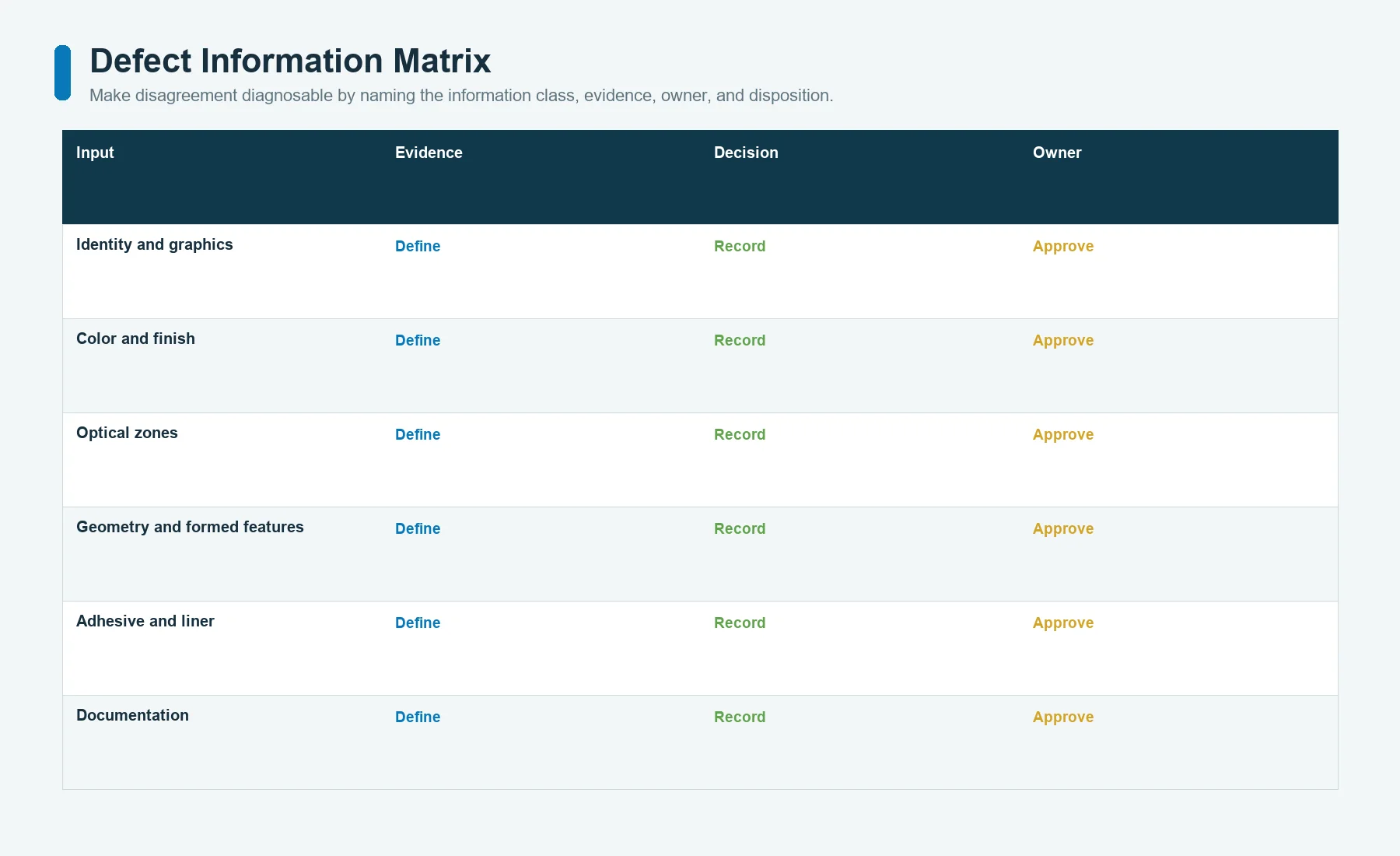This screenshot has height=856, width=1400.
Task: Click Record in the Geometry and formed features row
Action: (740, 528)
